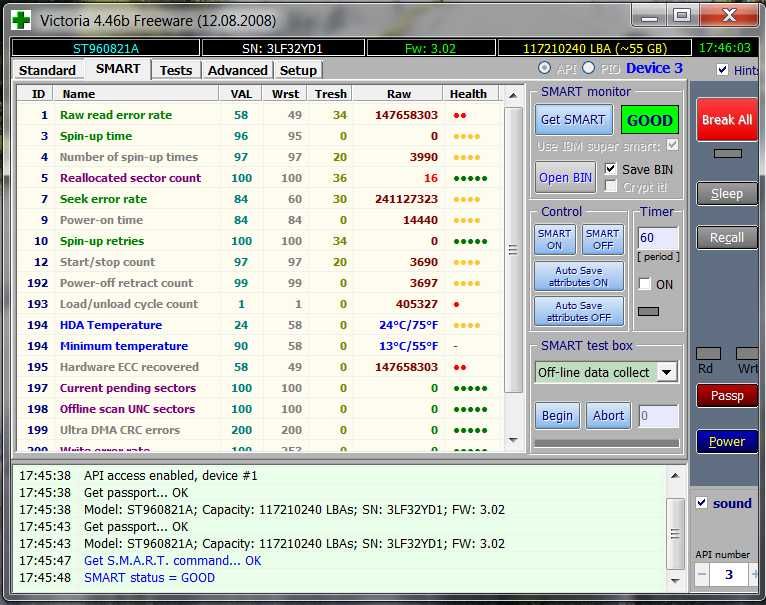This screenshot has height=605, width=766.
Task: Click the log panel scrollbar thumb
Action: click(x=675, y=534)
